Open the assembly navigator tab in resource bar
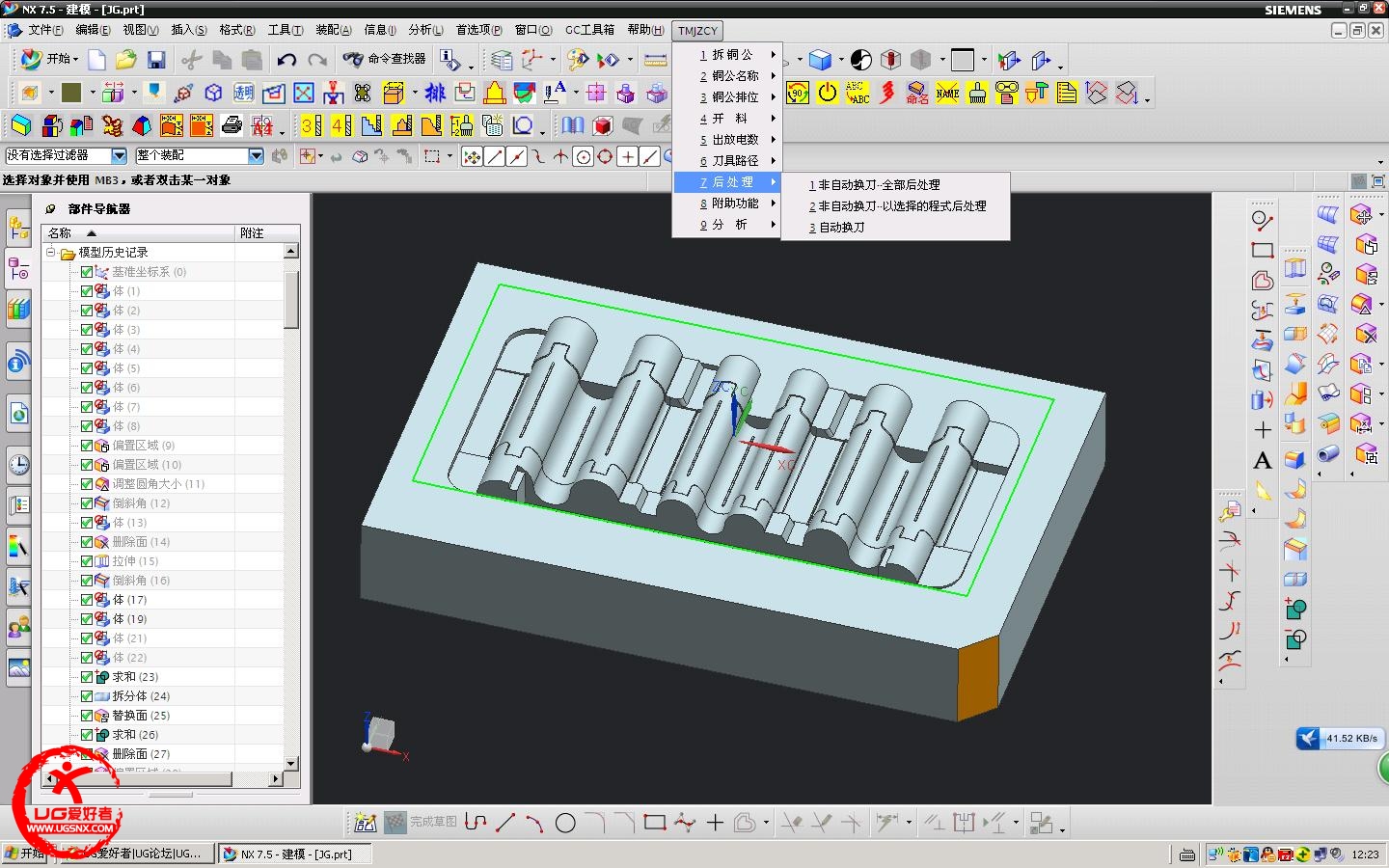1389x868 pixels. [18, 229]
